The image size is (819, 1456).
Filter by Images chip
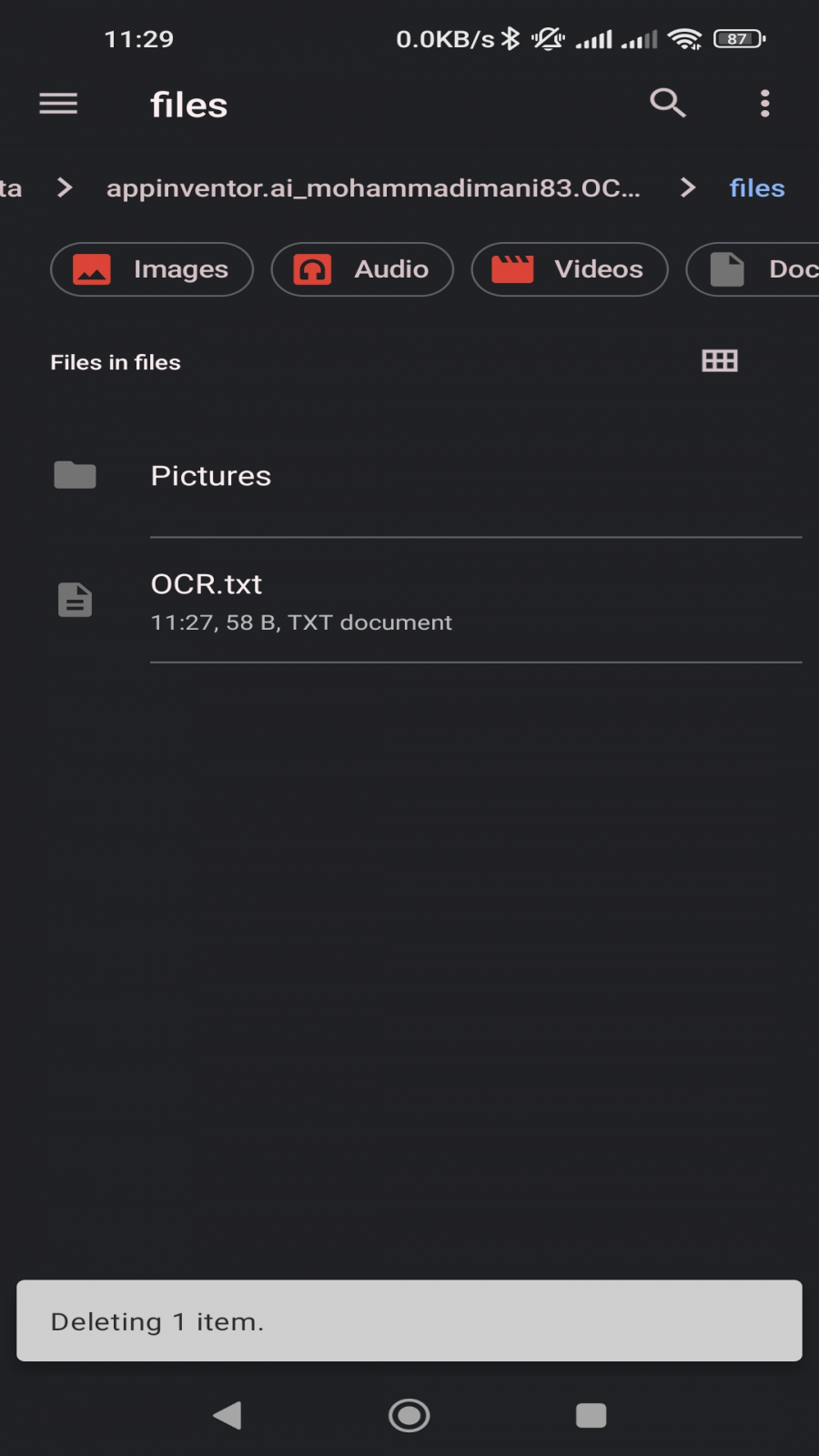[152, 269]
